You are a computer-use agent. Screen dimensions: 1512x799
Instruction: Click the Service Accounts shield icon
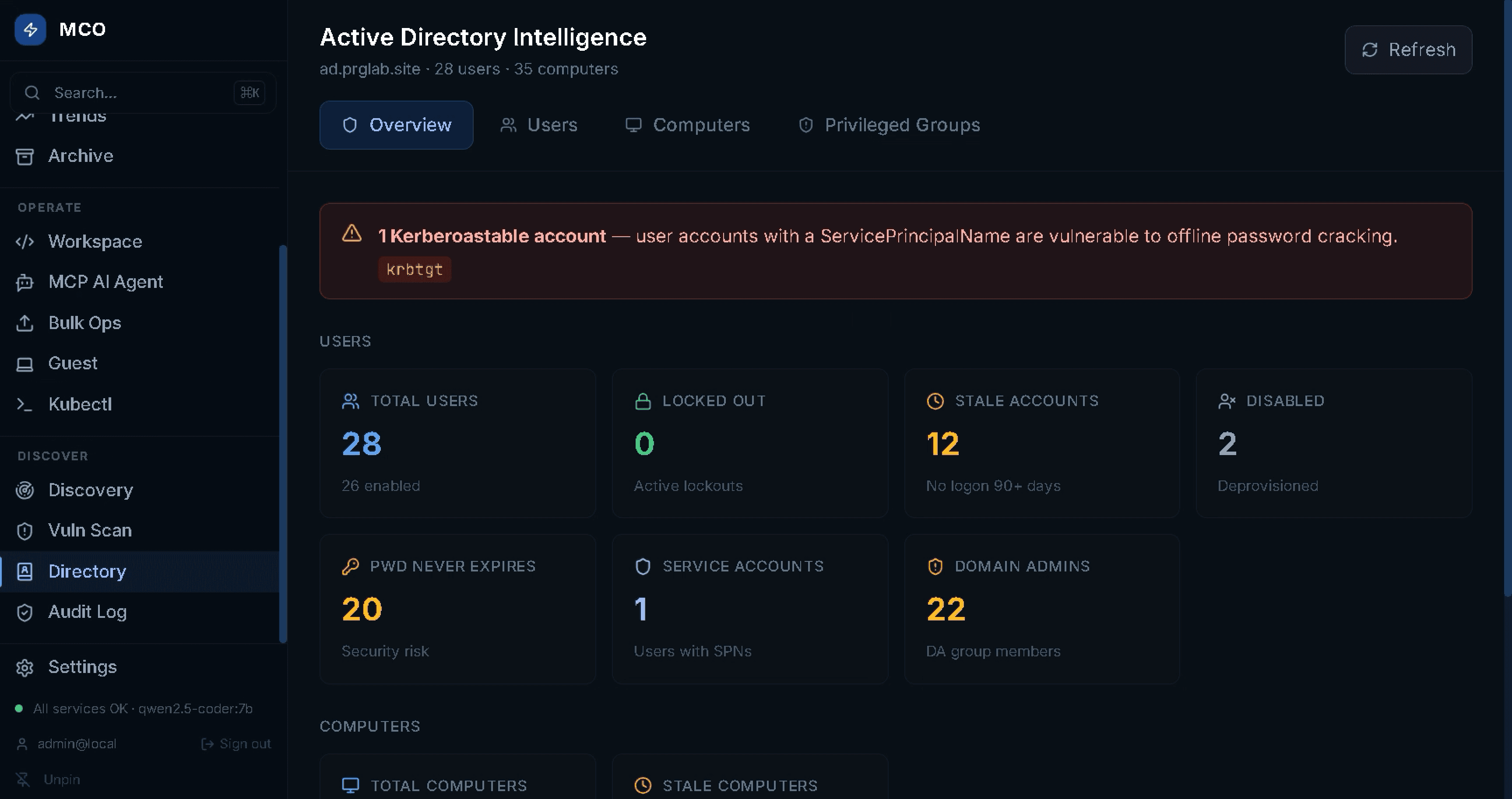coord(643,567)
